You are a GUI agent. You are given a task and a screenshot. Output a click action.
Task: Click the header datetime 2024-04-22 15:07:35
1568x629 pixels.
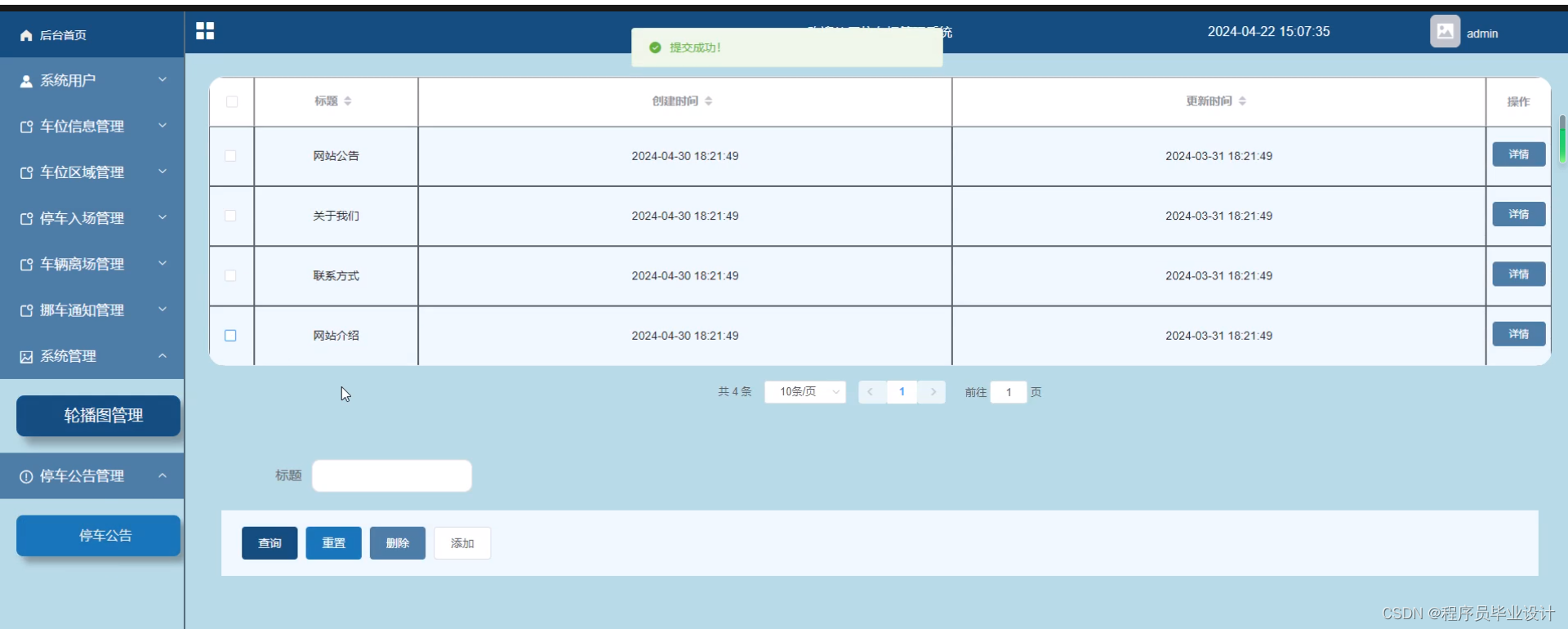pyautogui.click(x=1268, y=32)
